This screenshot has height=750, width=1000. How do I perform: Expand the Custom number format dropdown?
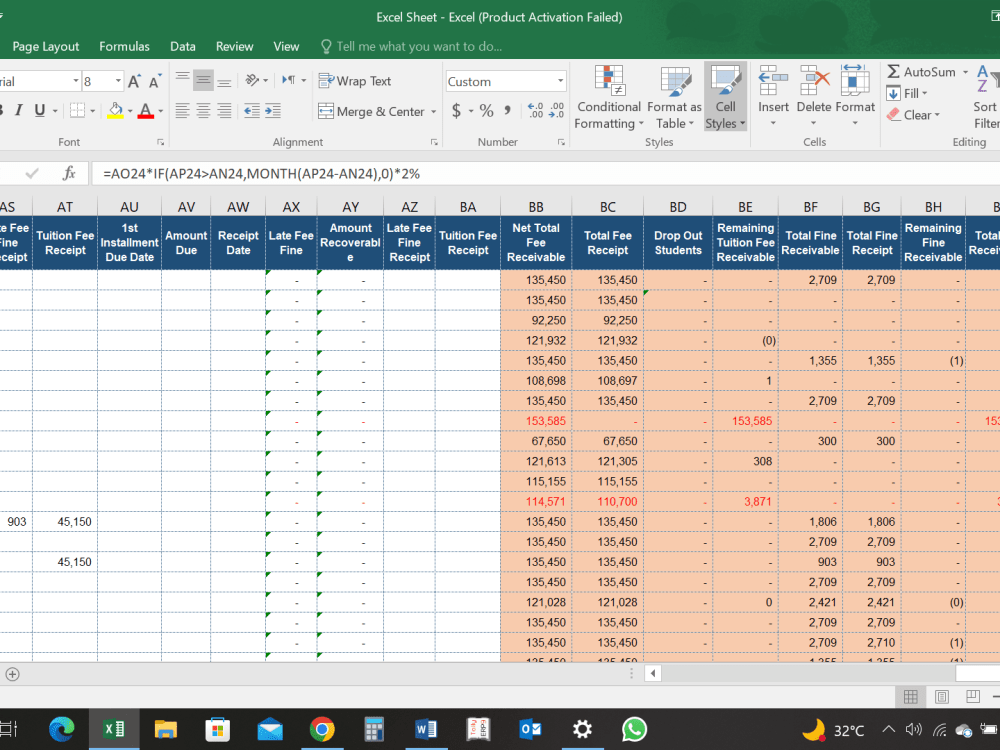coord(560,81)
